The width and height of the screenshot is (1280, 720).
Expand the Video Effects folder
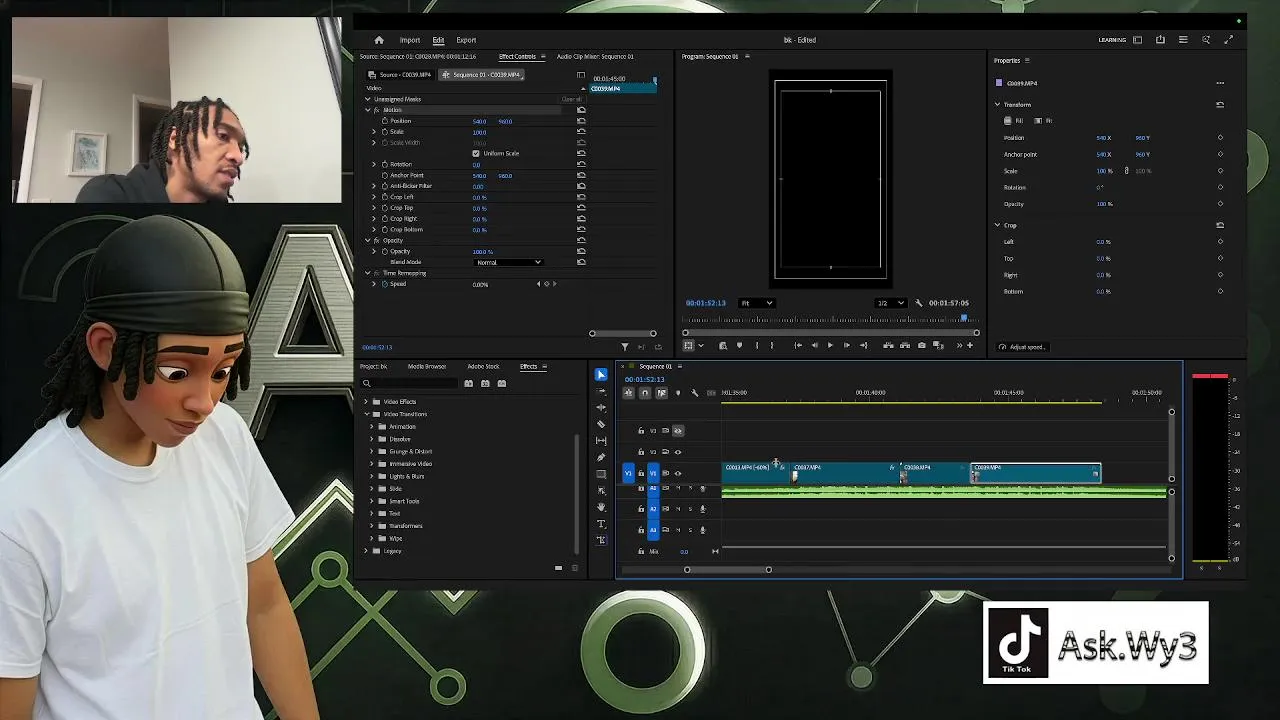pos(366,402)
